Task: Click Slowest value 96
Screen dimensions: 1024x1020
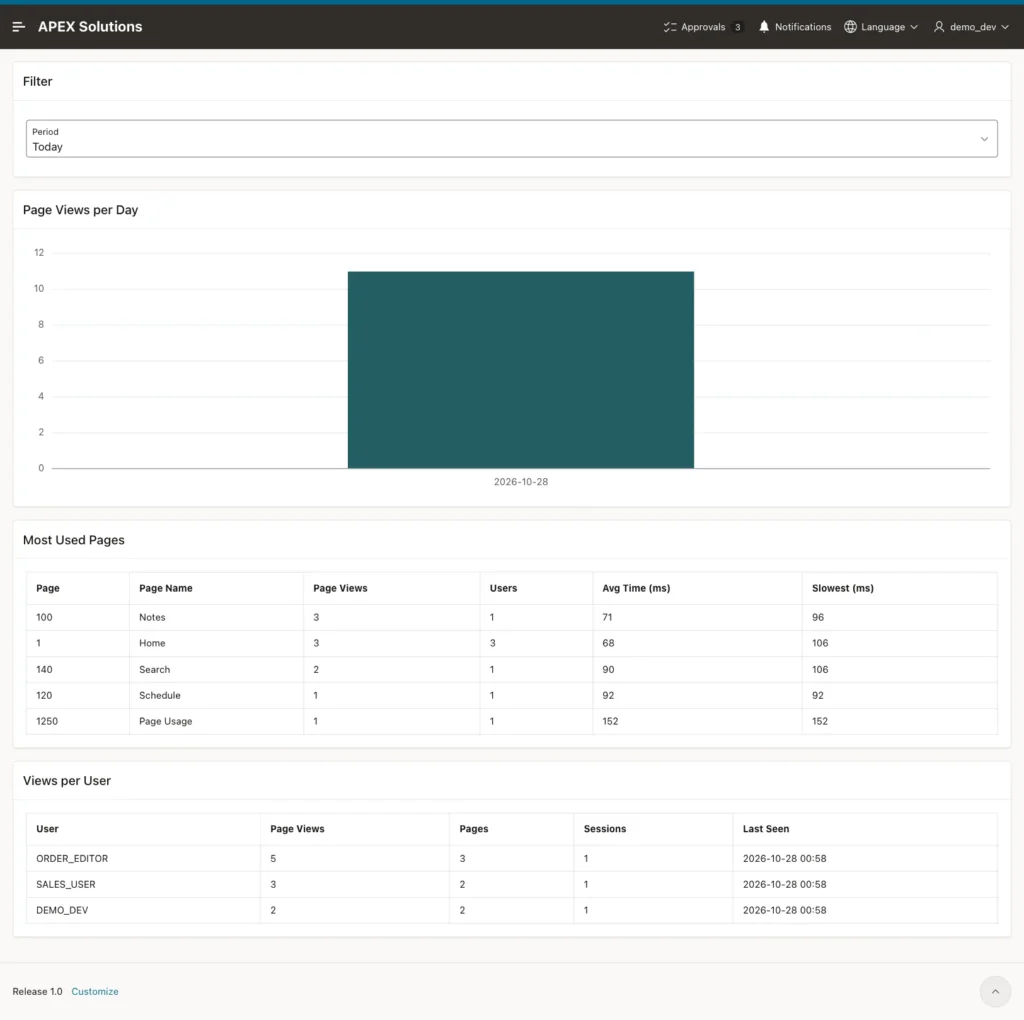Action: pos(818,617)
